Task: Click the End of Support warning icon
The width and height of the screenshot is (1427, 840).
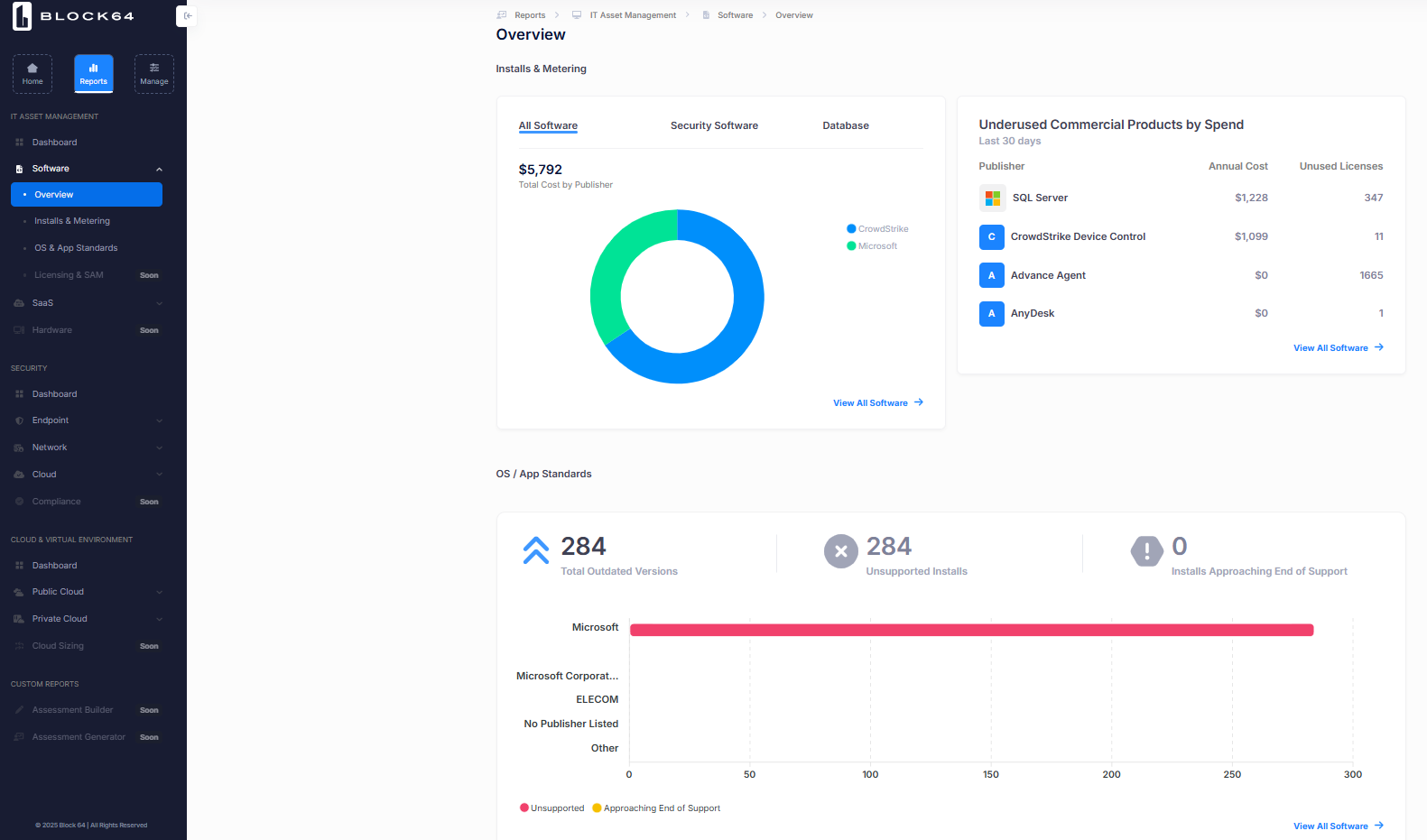Action: pyautogui.click(x=1147, y=551)
